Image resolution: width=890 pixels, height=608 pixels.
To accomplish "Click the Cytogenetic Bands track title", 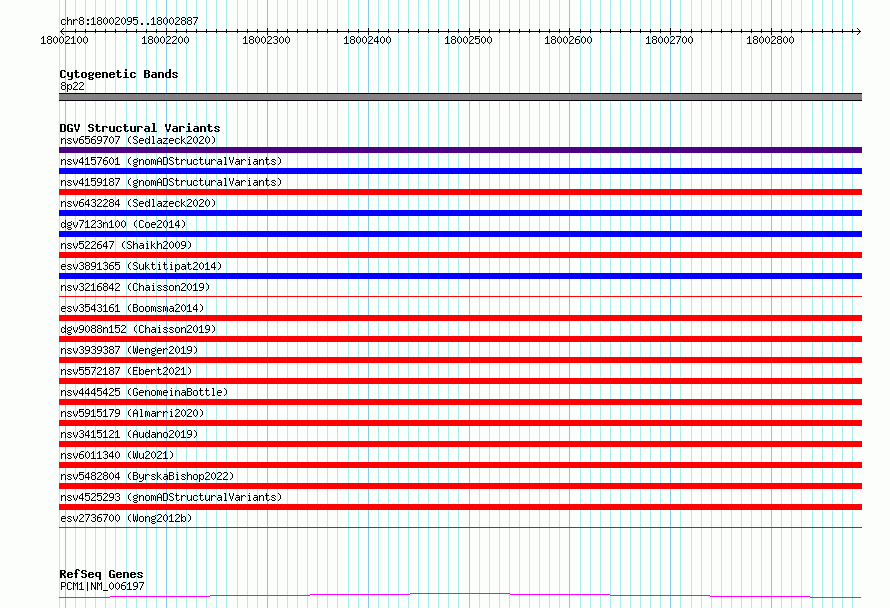I will pos(119,74).
